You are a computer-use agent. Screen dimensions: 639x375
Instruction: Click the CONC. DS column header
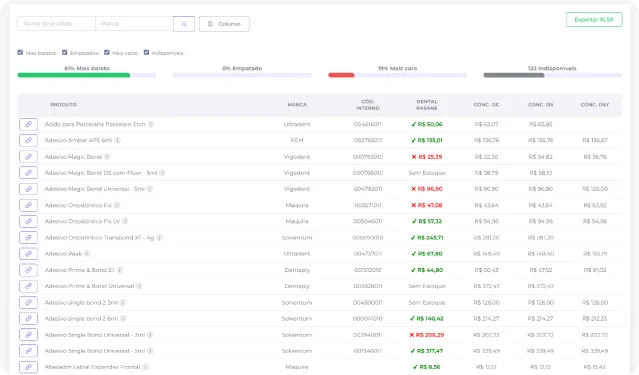540,105
